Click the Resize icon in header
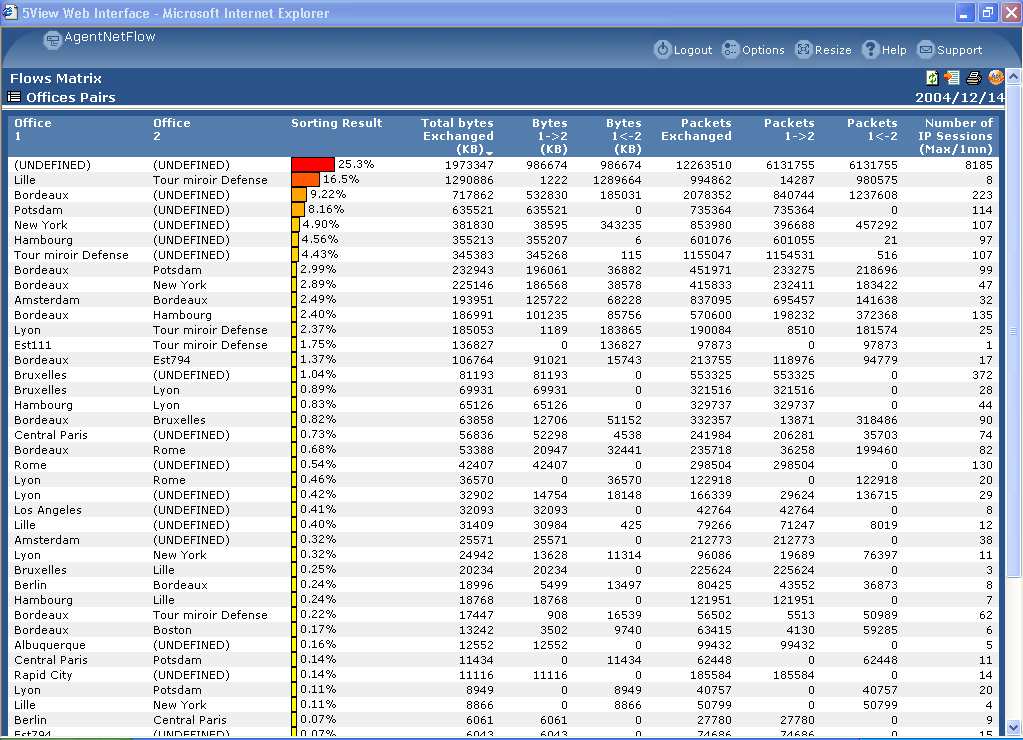1023x740 pixels. (x=803, y=50)
